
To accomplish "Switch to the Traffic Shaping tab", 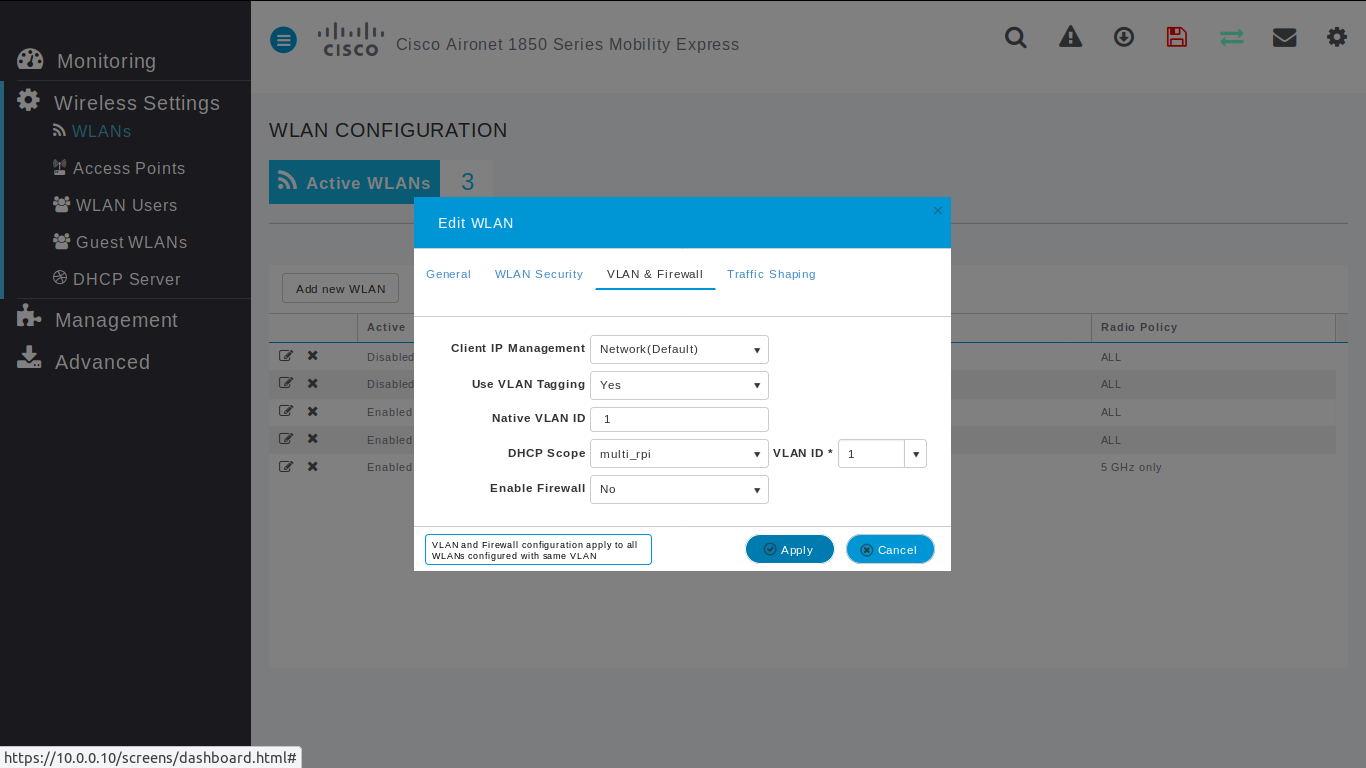I will coord(771,274).
